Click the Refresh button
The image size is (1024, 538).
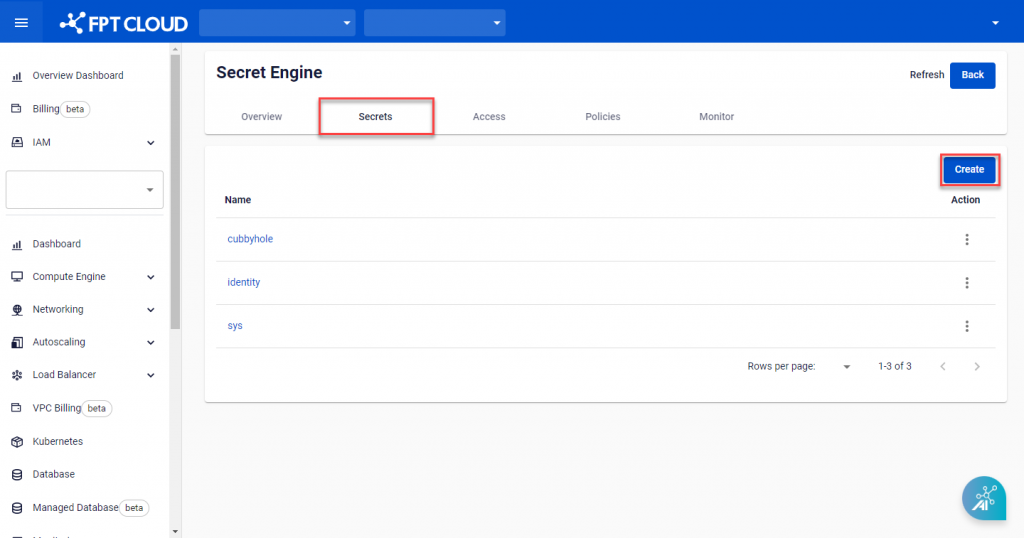coord(926,75)
